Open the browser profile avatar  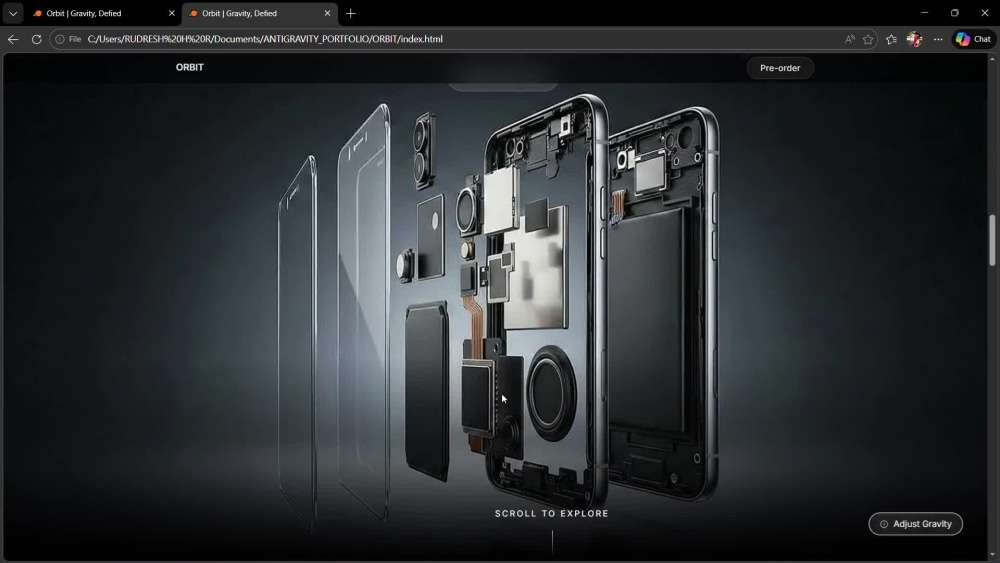coord(915,39)
